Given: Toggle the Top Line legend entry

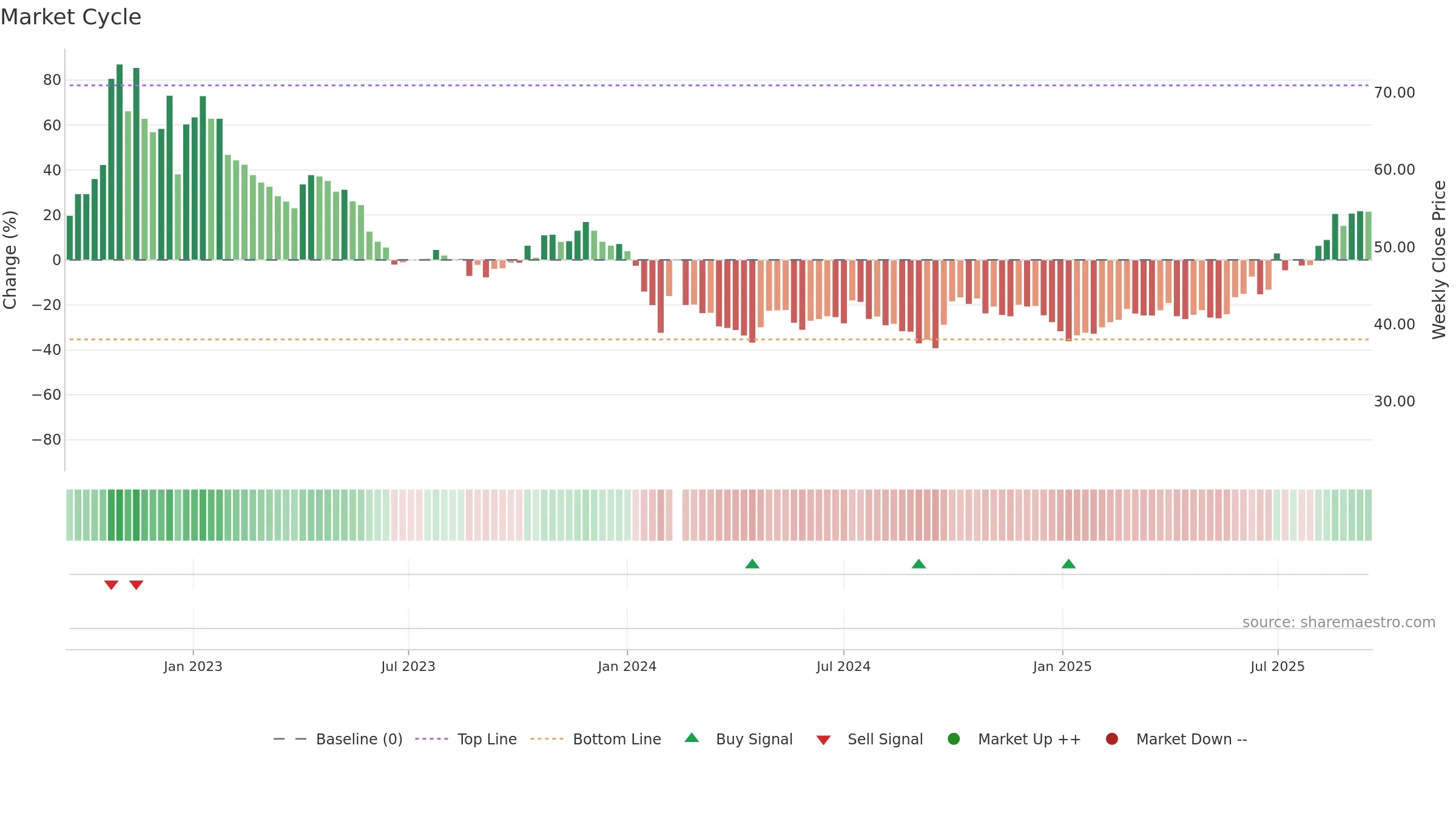Looking at the screenshot, I should pos(466,739).
